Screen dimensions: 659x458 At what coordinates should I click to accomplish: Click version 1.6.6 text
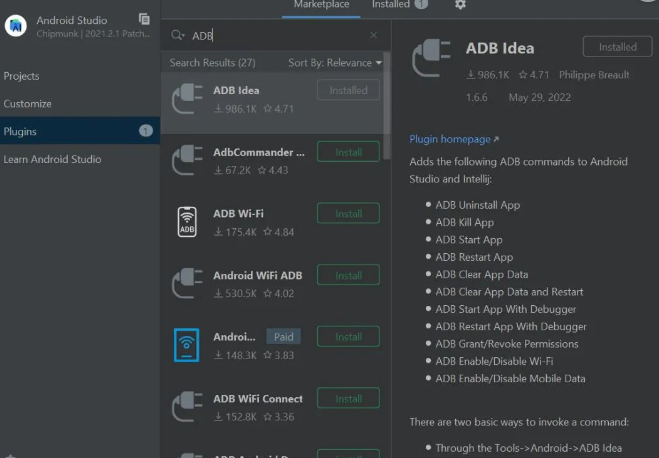(x=477, y=97)
